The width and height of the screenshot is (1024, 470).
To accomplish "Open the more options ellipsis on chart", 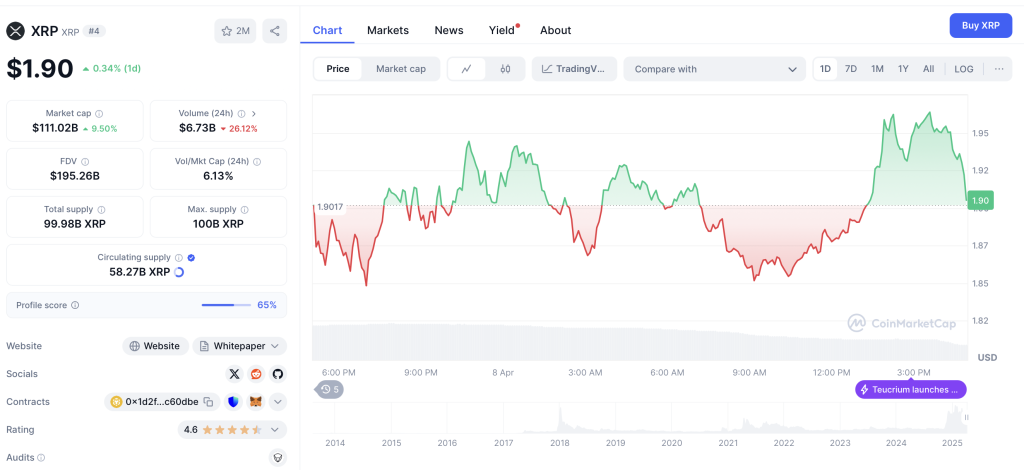I will 999,69.
